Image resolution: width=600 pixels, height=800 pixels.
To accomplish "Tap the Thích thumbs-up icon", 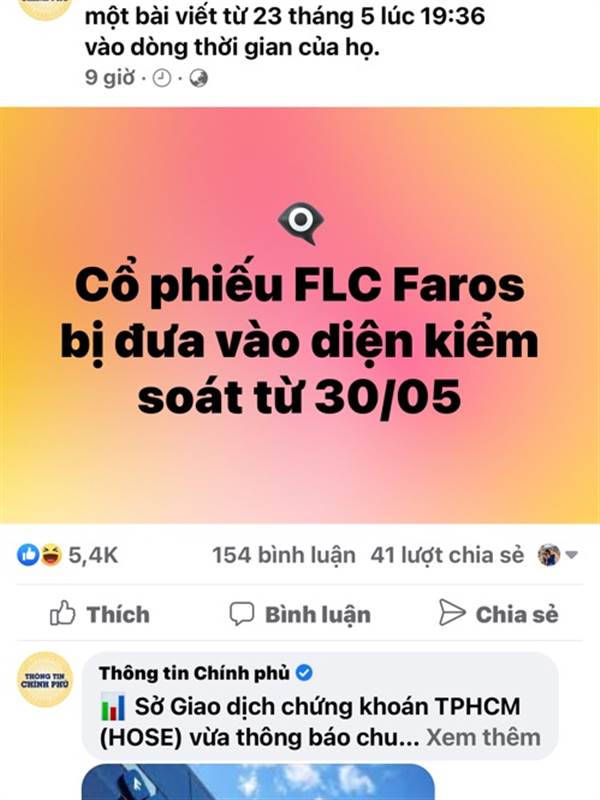I will [x=62, y=614].
